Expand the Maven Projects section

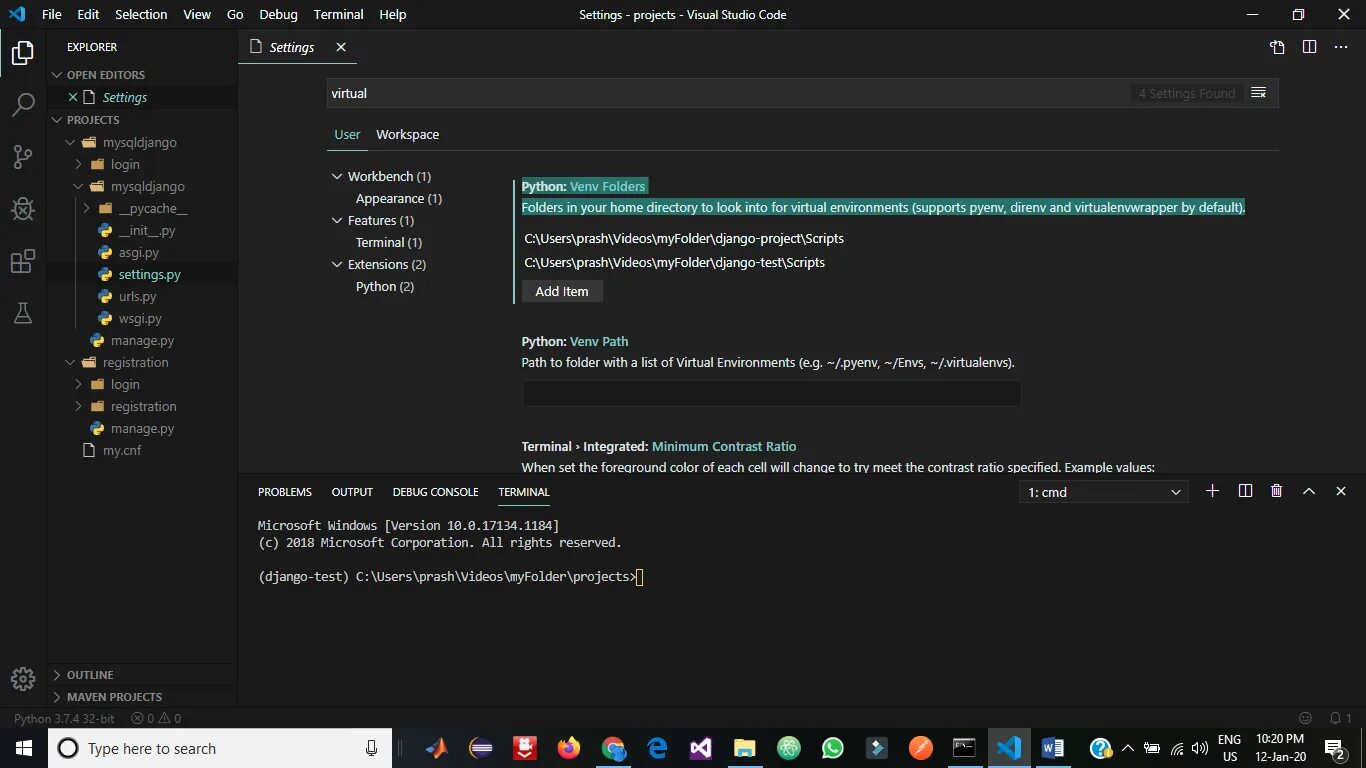pyautogui.click(x=57, y=697)
